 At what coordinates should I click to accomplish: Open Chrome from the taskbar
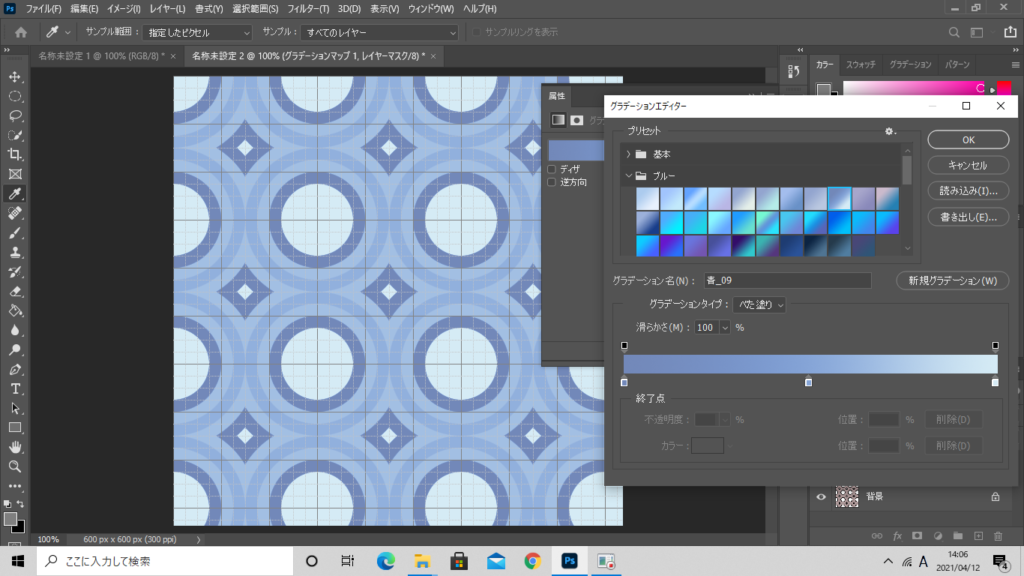tap(532, 561)
